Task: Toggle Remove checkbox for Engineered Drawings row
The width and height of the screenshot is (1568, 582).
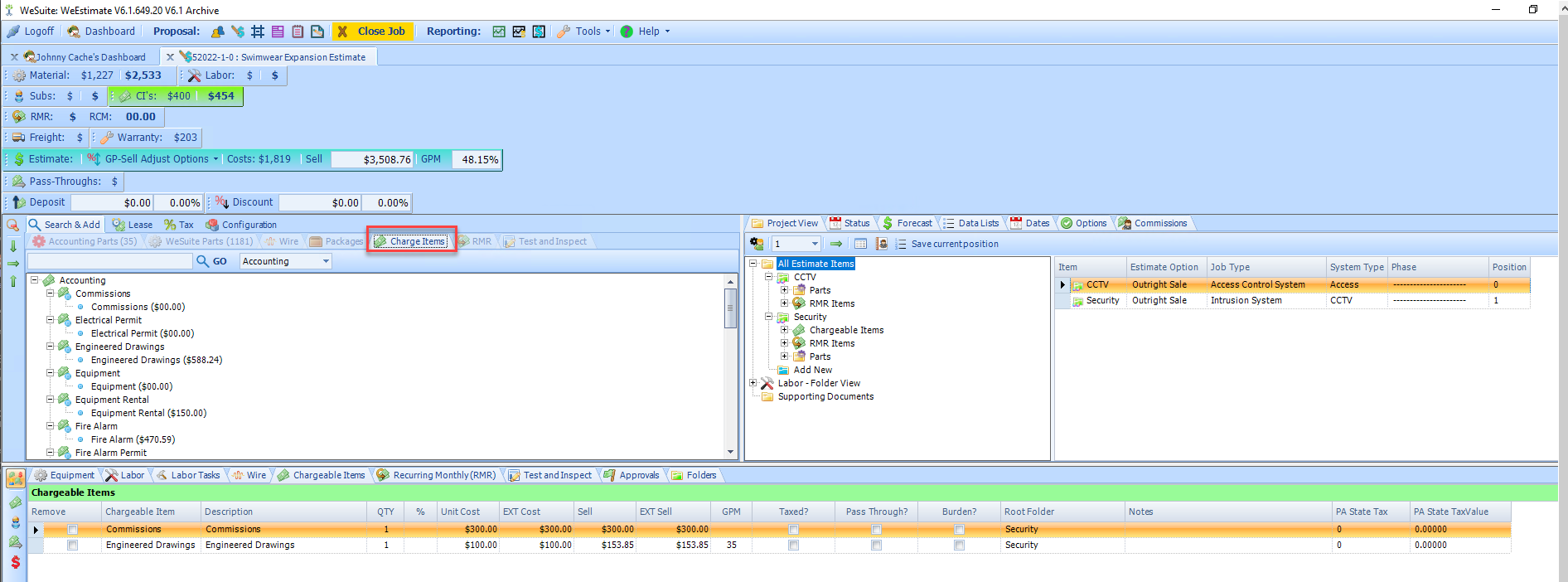Action: coord(73,546)
